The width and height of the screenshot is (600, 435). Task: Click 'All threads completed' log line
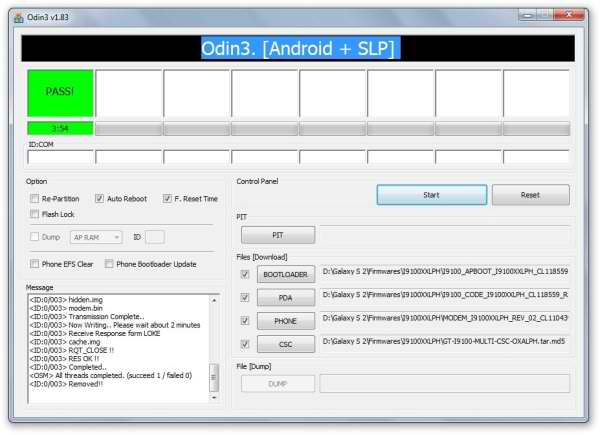point(111,376)
